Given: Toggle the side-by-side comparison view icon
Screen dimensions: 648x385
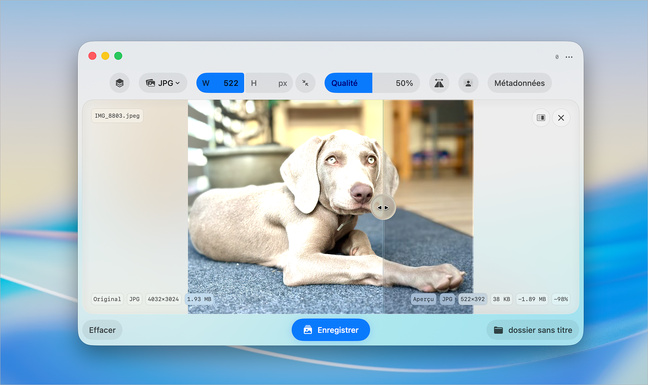Looking at the screenshot, I should pyautogui.click(x=541, y=118).
